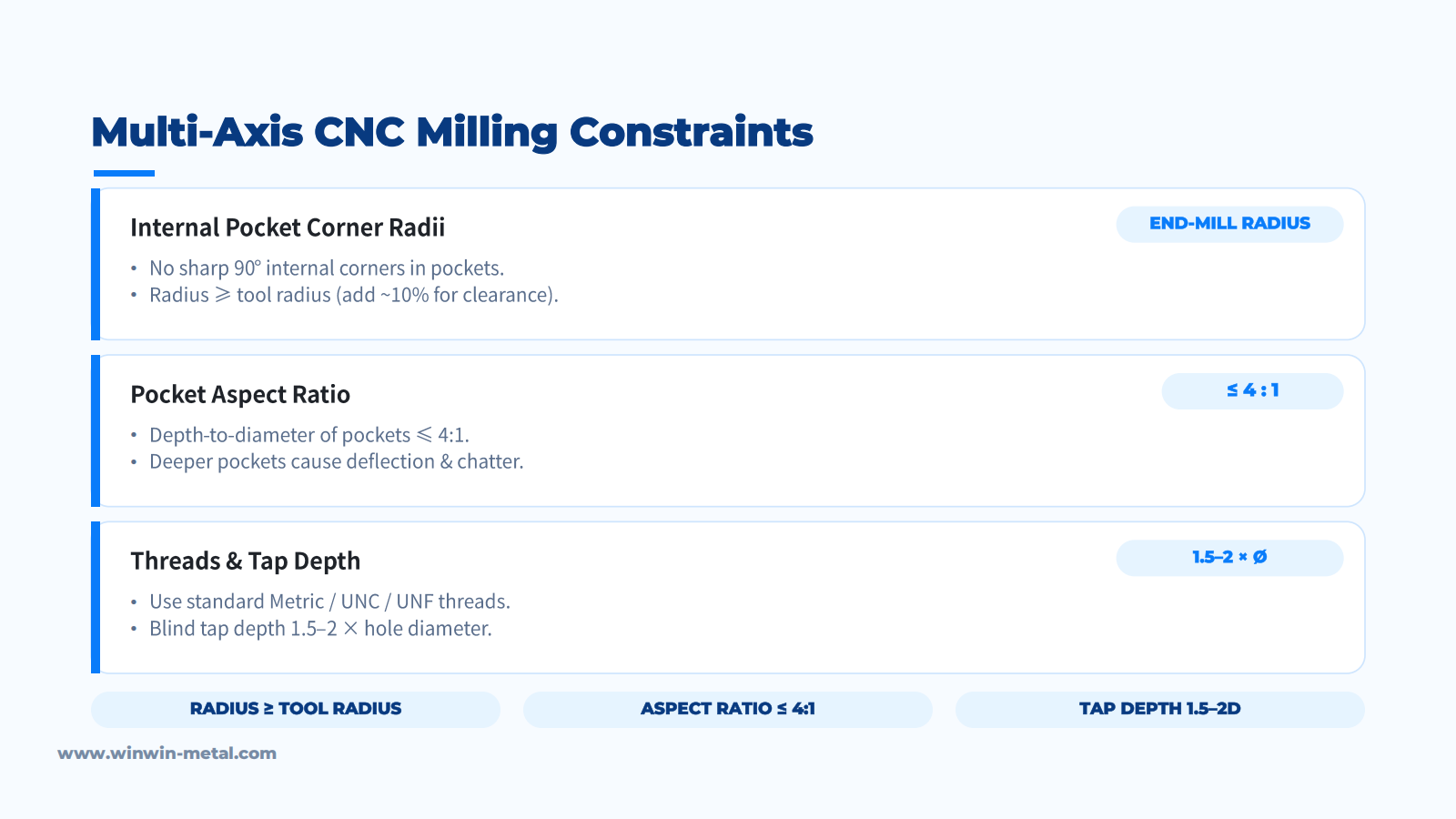The height and width of the screenshot is (819, 1456).
Task: Select the Threads & Tap Depth heading
Action: (246, 561)
